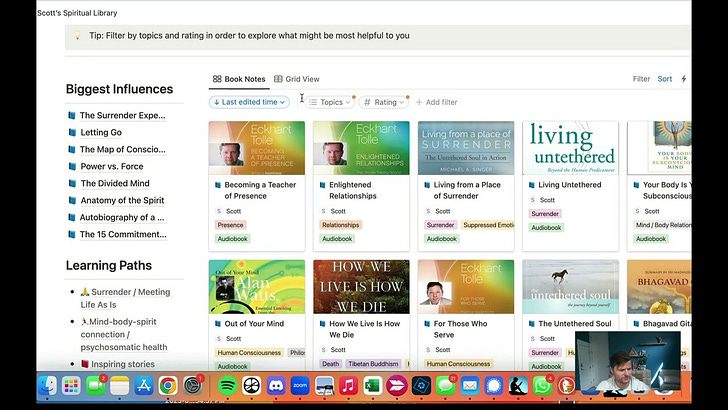728x410 pixels.
Task: Open the Bhagavad Gita card title
Action: 667,324
